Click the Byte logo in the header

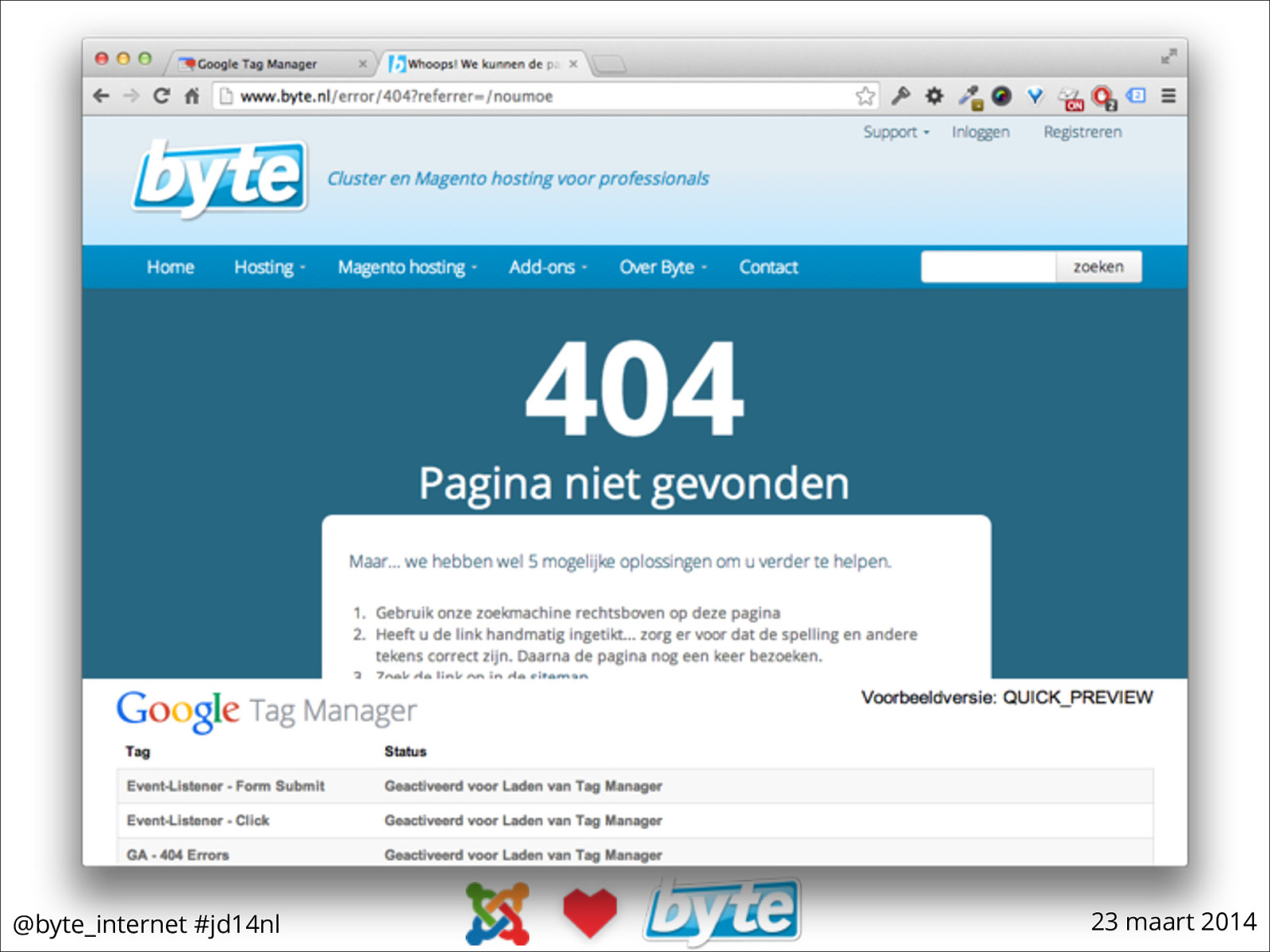(x=220, y=178)
